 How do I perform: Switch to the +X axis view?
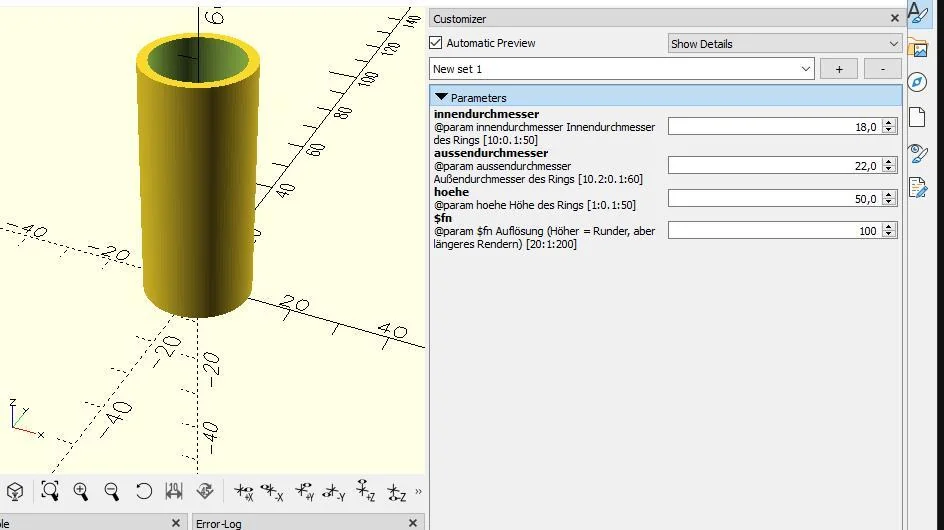pos(243,491)
